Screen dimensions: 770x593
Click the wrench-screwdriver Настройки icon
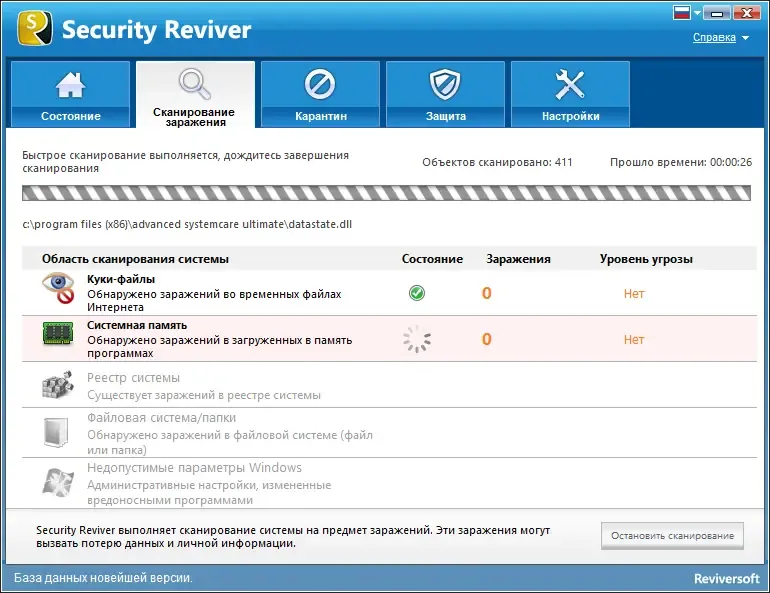tap(570, 84)
